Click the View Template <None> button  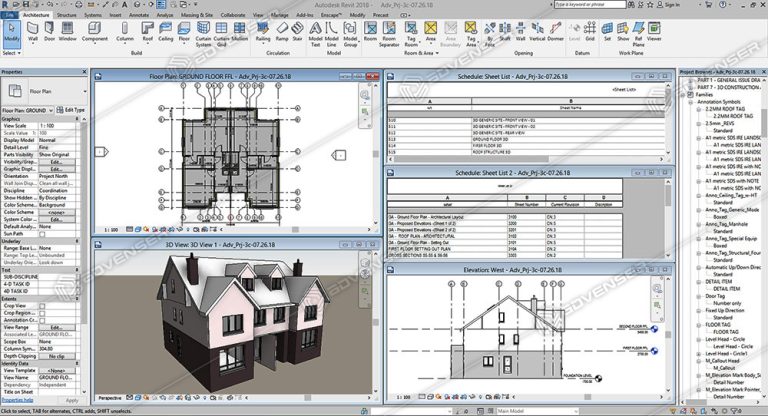point(56,370)
